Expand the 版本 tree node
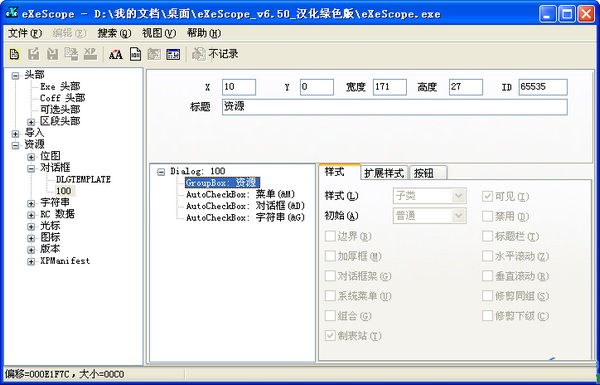The width and height of the screenshot is (600, 385). point(31,250)
